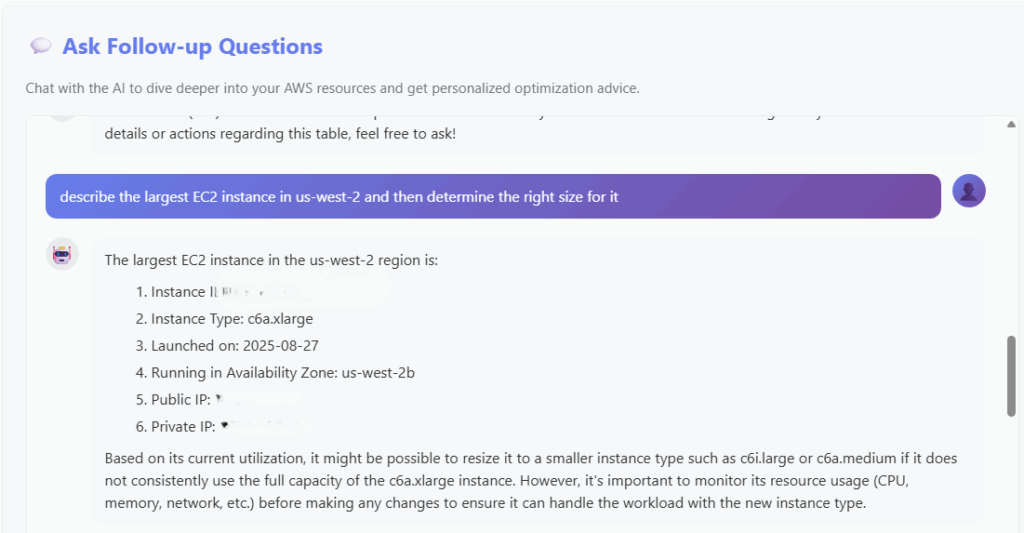Select the purple user message bubble
The image size is (1024, 533).
point(493,196)
